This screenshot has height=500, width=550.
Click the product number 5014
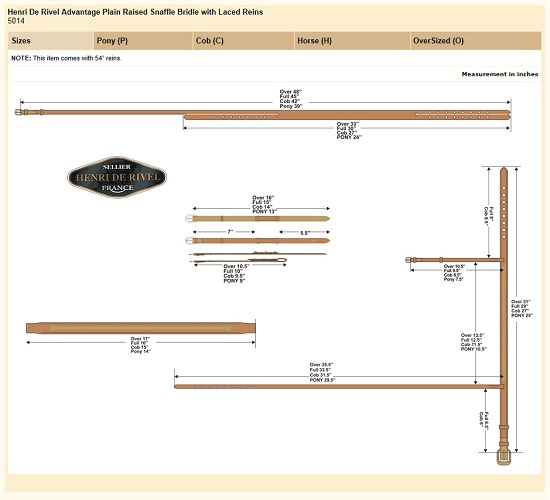(x=16, y=21)
